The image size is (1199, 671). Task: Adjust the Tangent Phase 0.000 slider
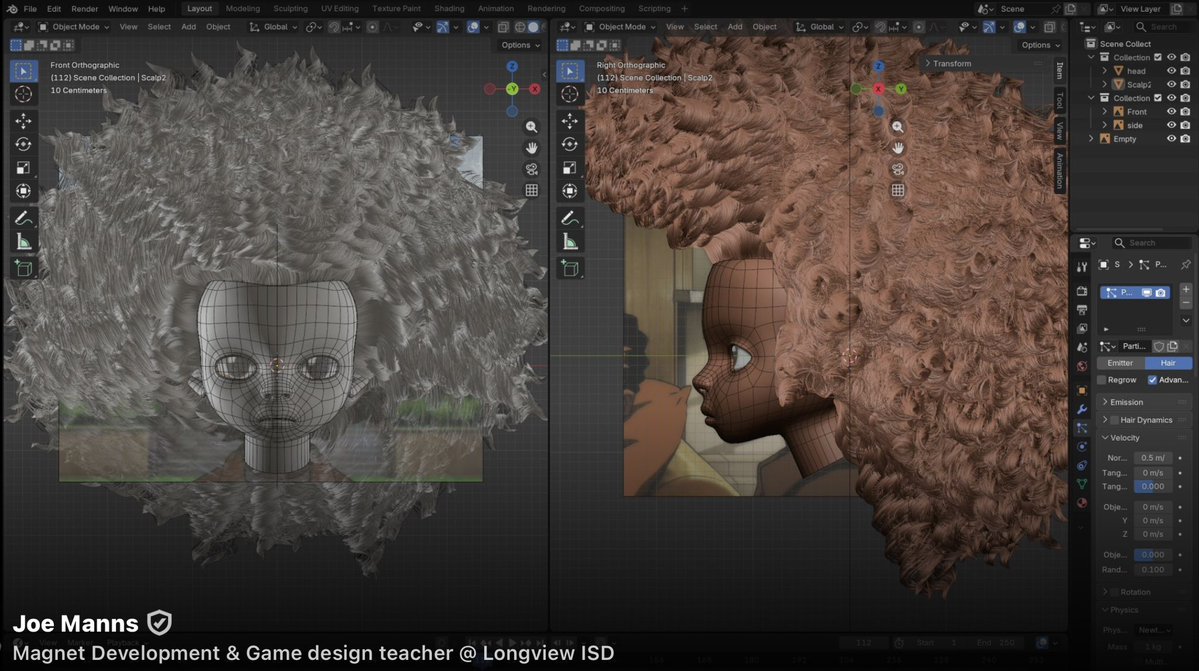(1153, 486)
